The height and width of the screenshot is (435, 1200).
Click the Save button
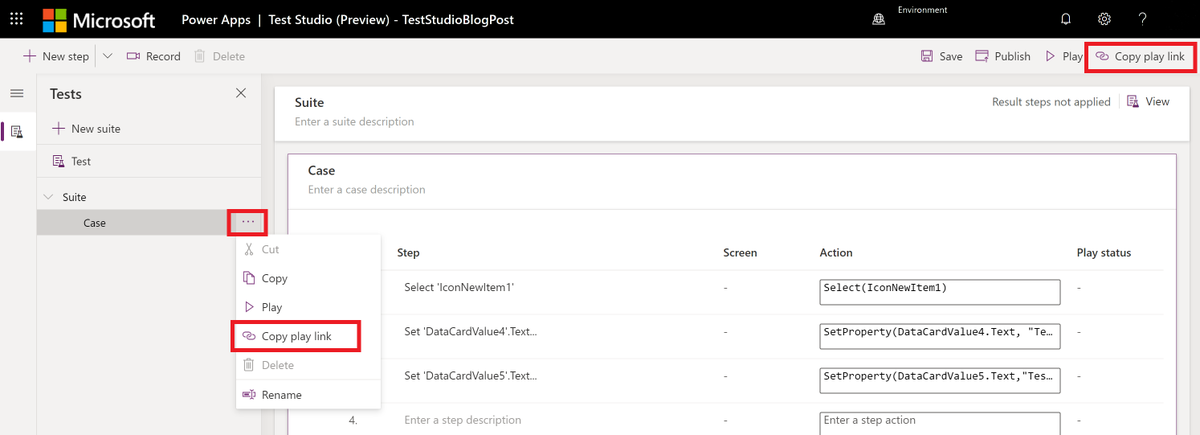tap(941, 56)
